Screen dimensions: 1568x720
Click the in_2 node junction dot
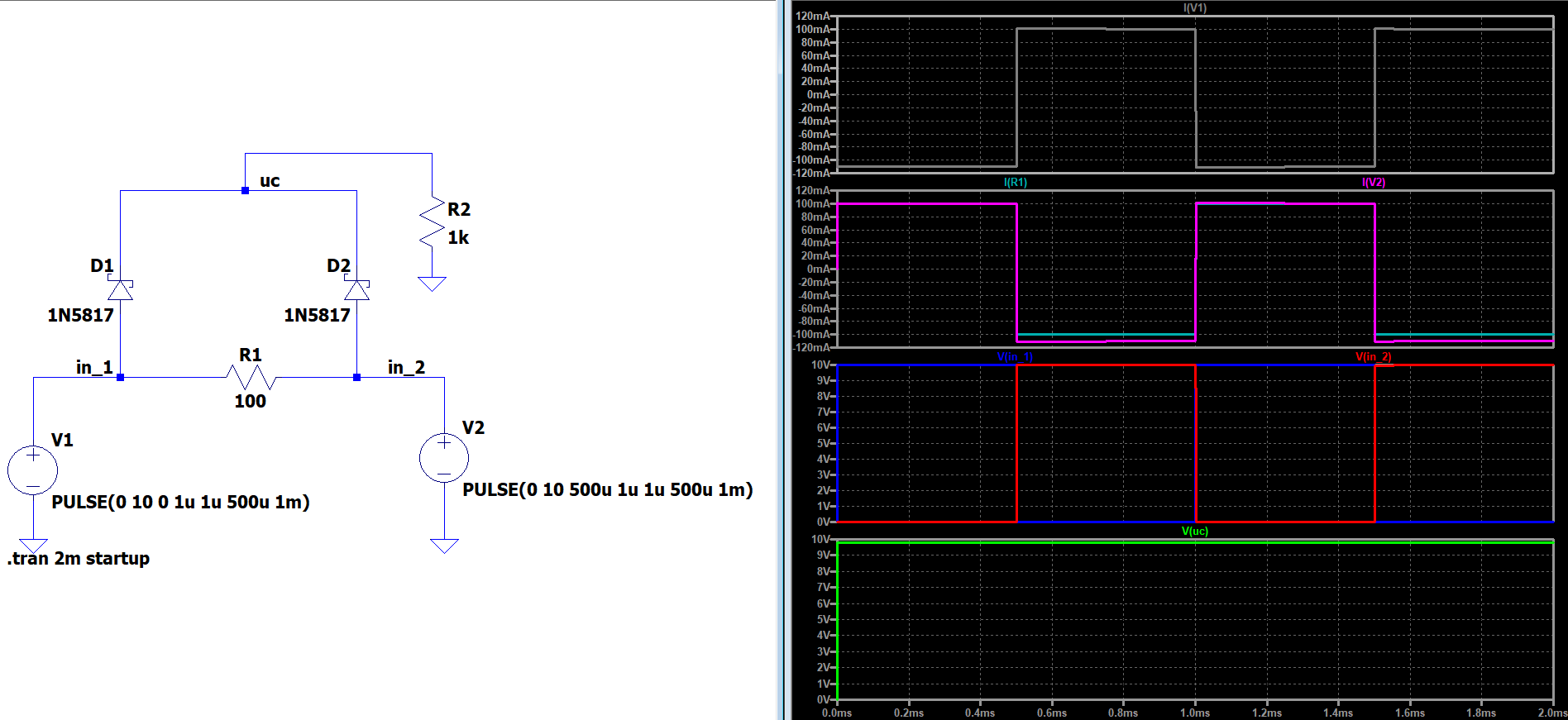pos(357,377)
